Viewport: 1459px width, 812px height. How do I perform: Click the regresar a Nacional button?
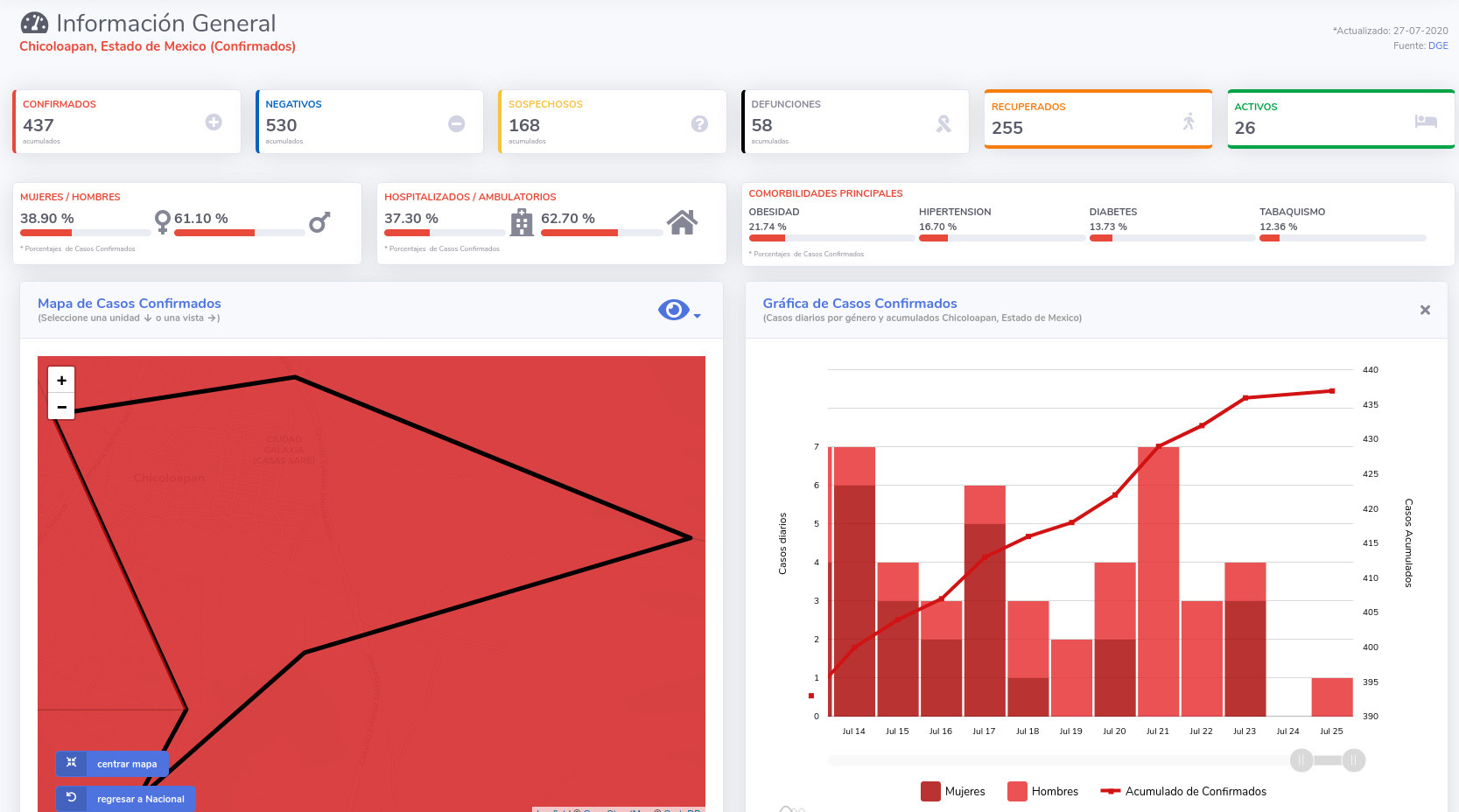point(125,798)
